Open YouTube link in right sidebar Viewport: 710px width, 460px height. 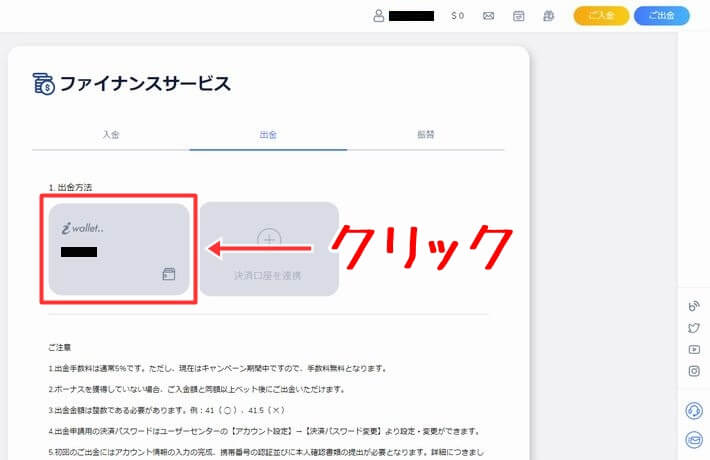pyautogui.click(x=694, y=349)
